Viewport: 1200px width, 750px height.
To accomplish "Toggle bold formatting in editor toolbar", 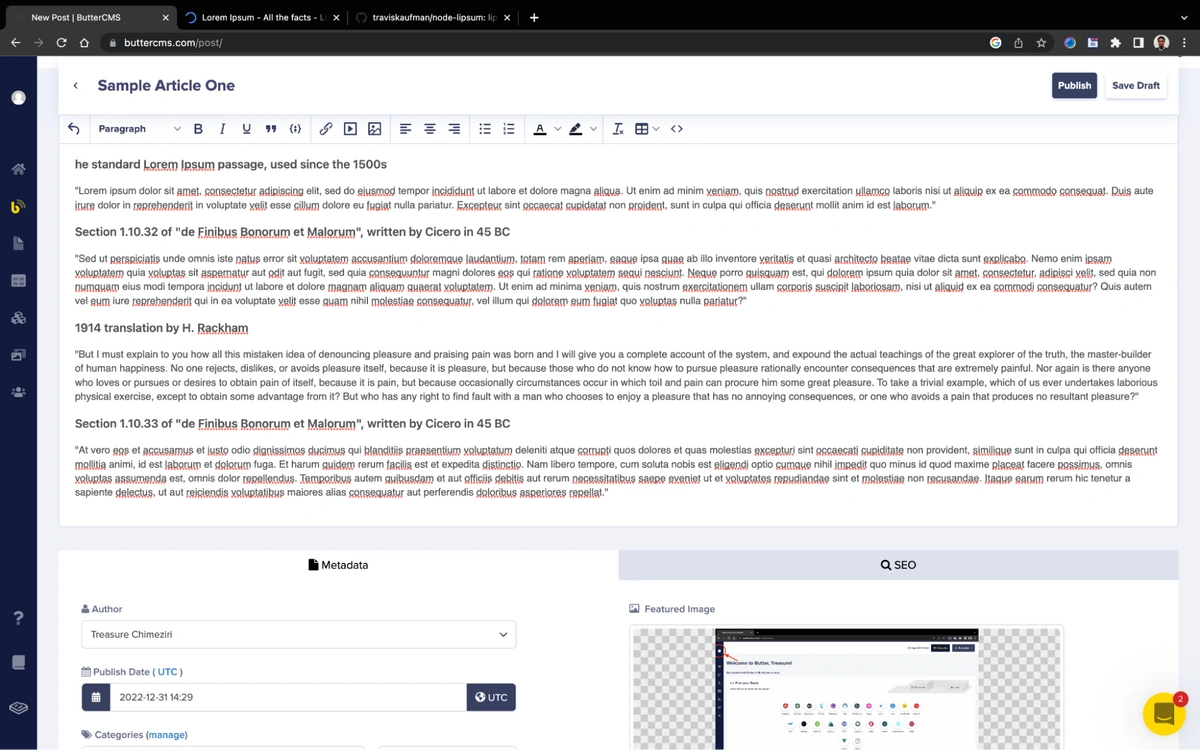I will click(x=198, y=129).
